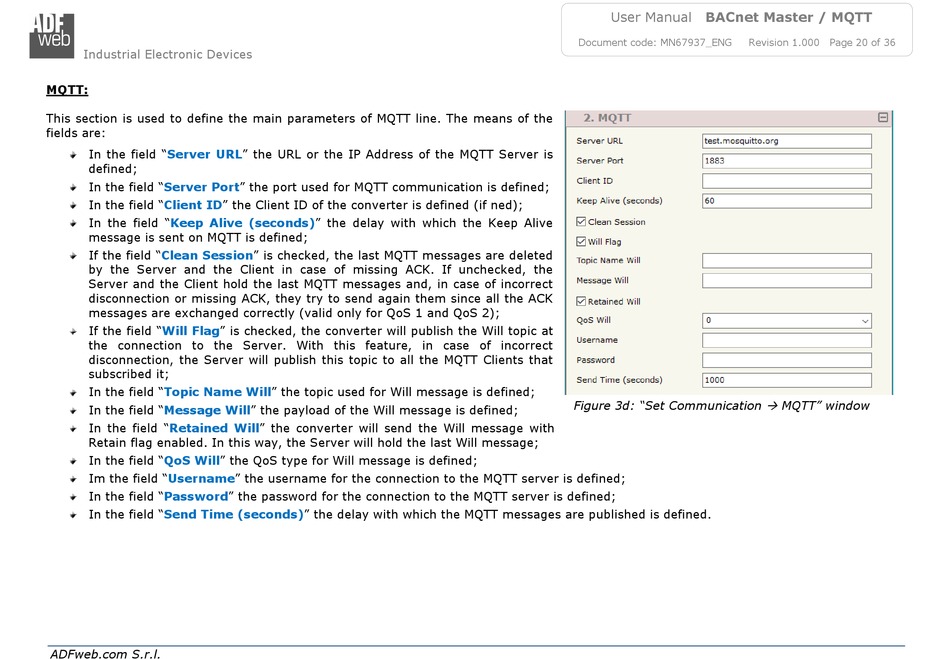Collapse the 2. MQTT panel minus icon
Viewport: 950px width, 659px height.
(x=883, y=118)
